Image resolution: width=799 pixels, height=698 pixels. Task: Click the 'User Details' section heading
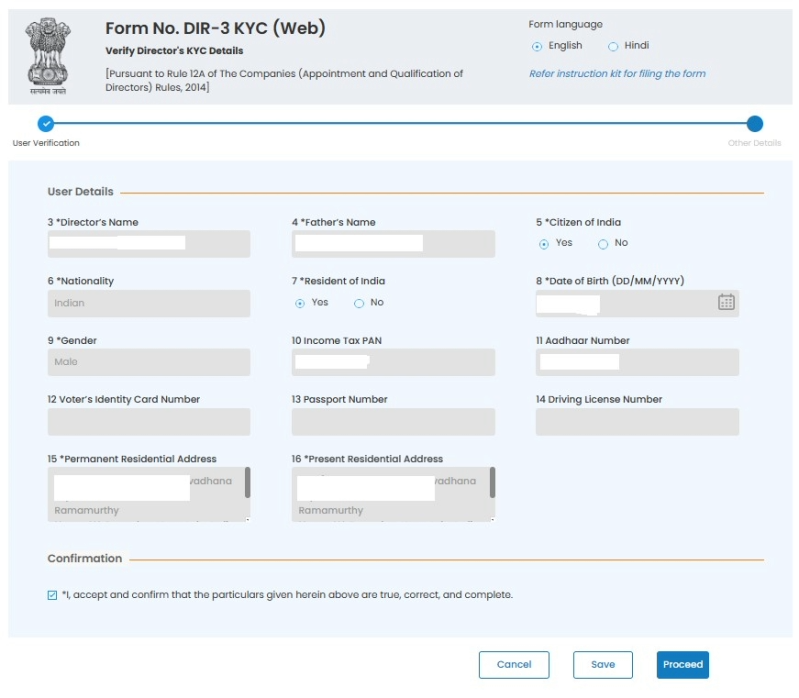point(81,192)
